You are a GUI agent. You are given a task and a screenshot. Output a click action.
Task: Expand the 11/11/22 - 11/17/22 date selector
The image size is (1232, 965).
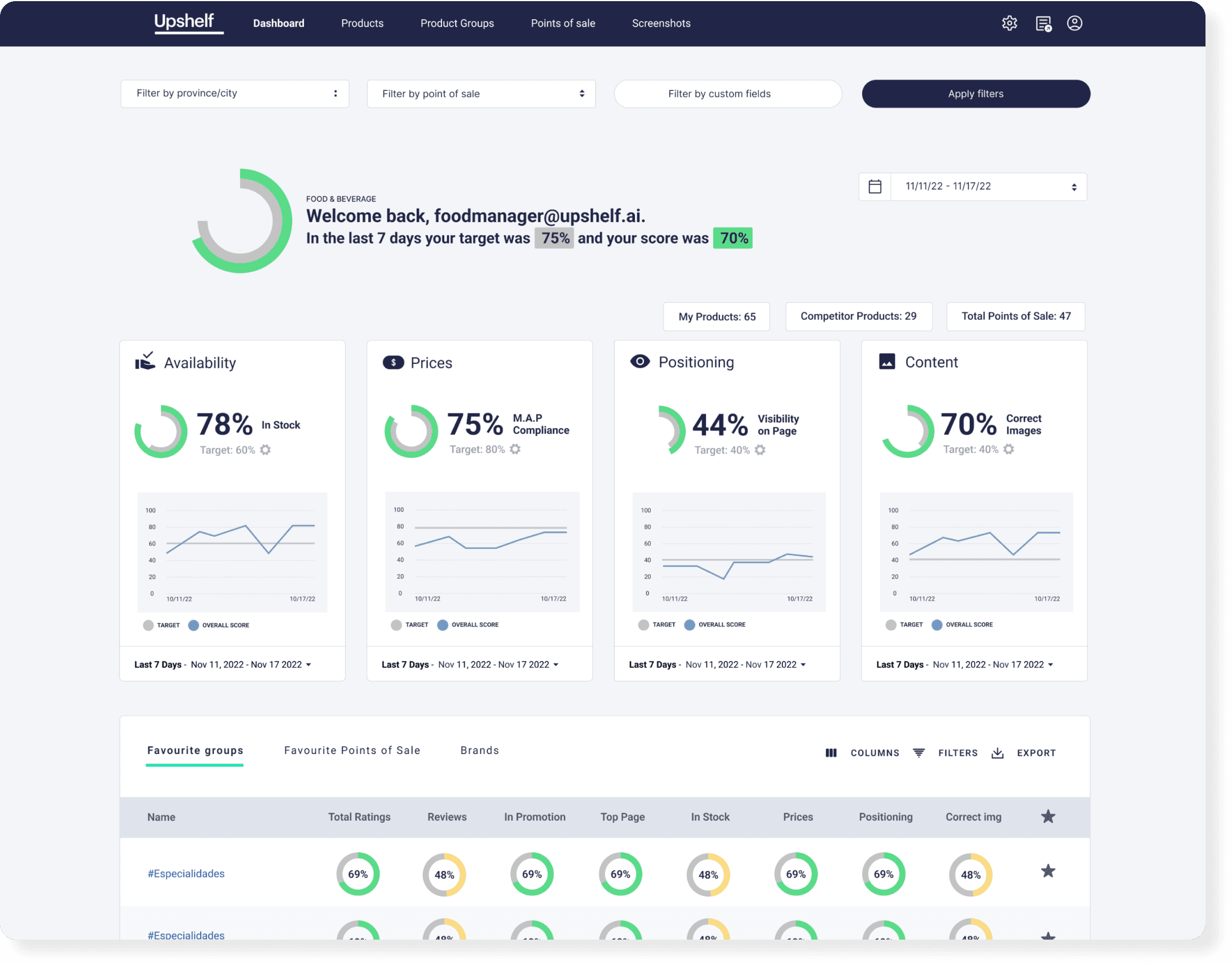pos(987,187)
